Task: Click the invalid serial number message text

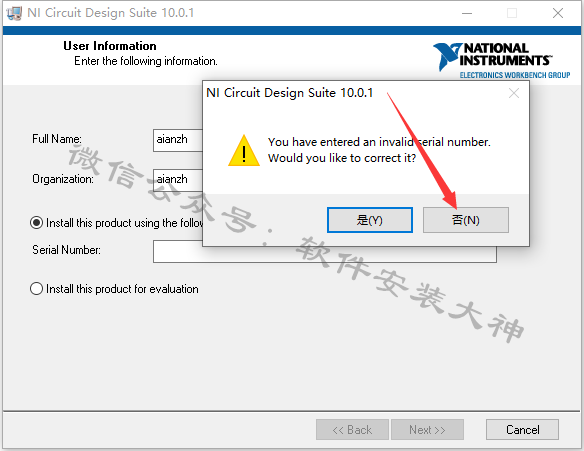Action: tap(379, 150)
